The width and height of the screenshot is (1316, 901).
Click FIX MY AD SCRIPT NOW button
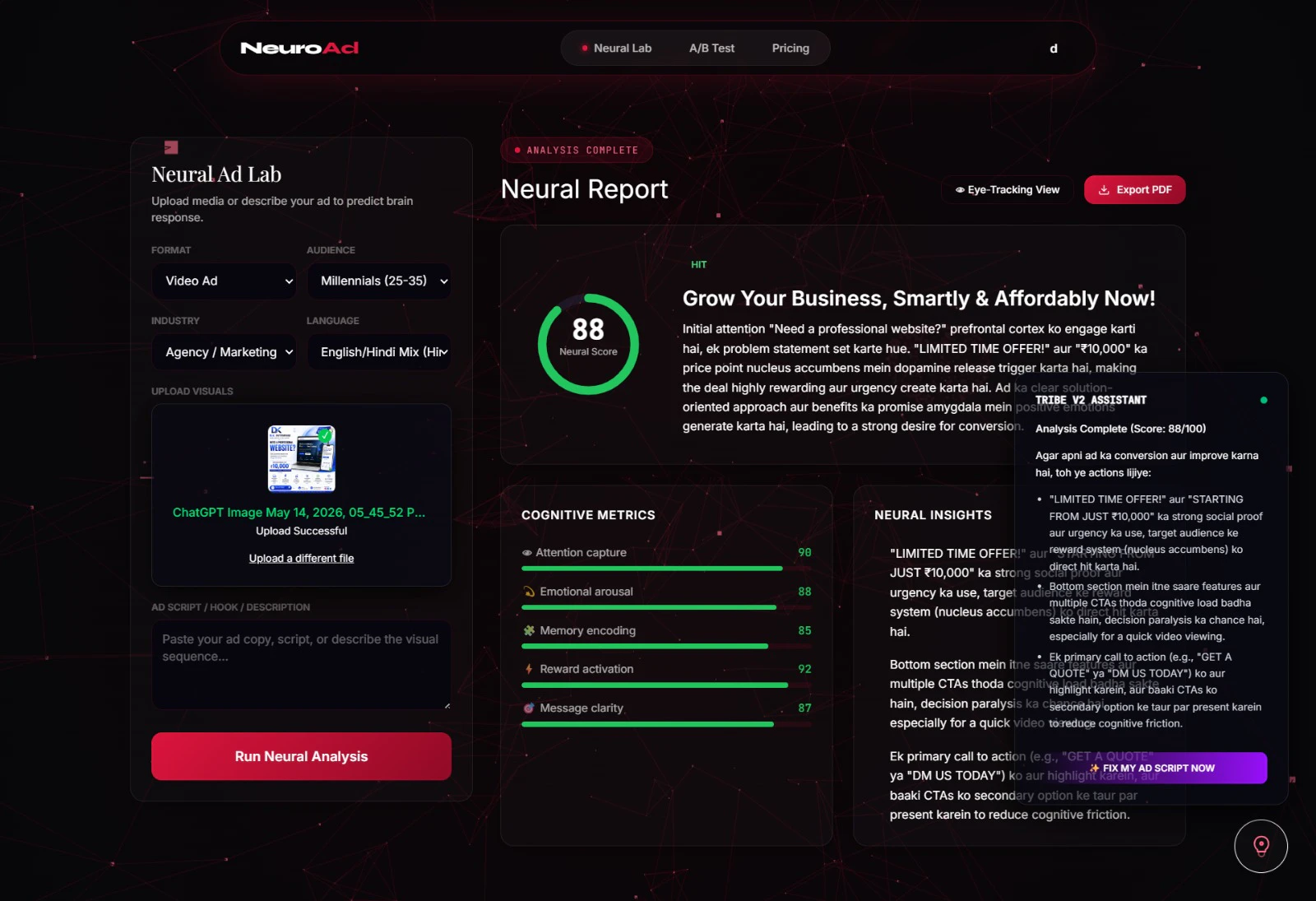tap(1151, 768)
